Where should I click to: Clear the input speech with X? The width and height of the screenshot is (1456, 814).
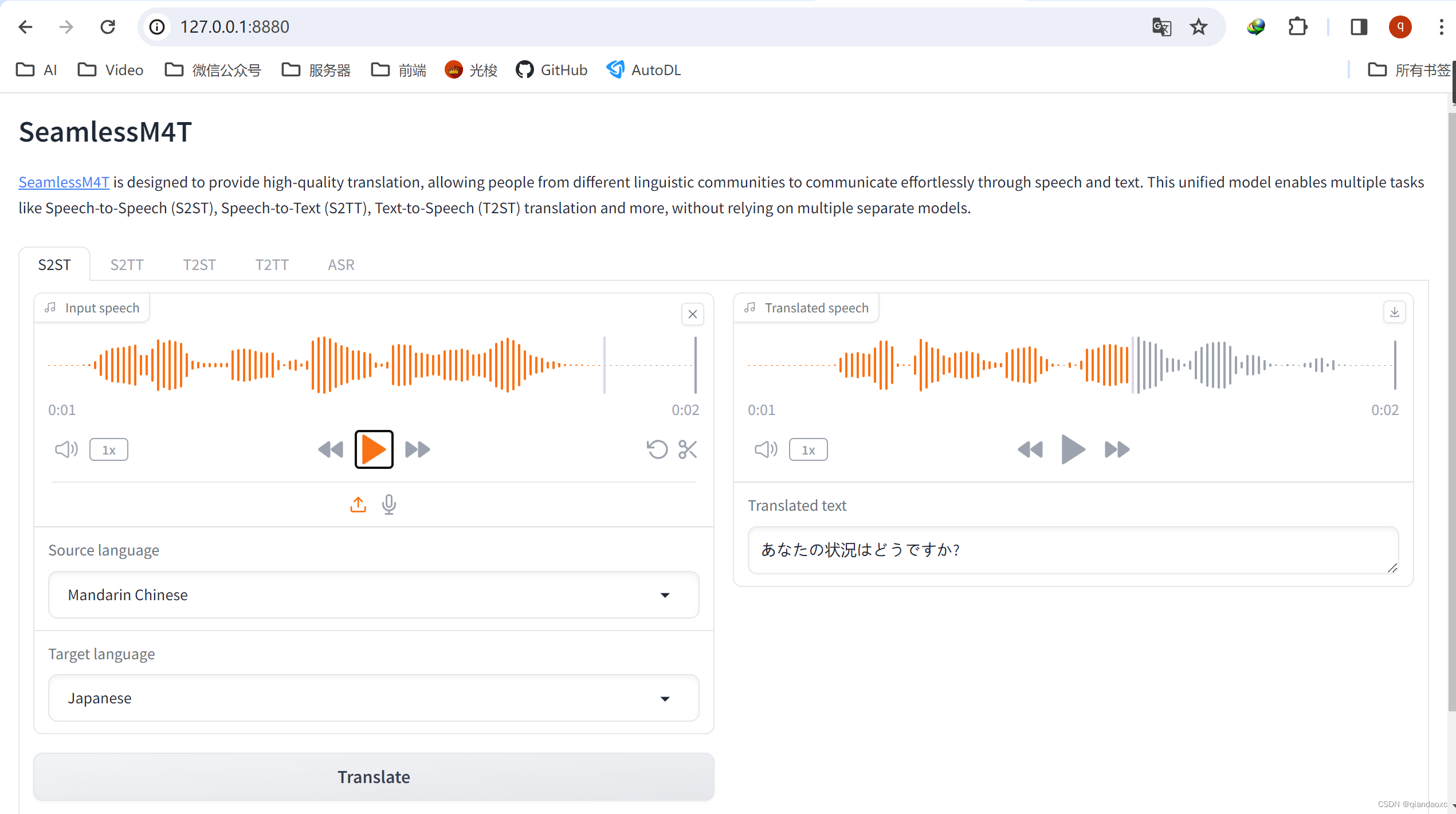click(692, 314)
